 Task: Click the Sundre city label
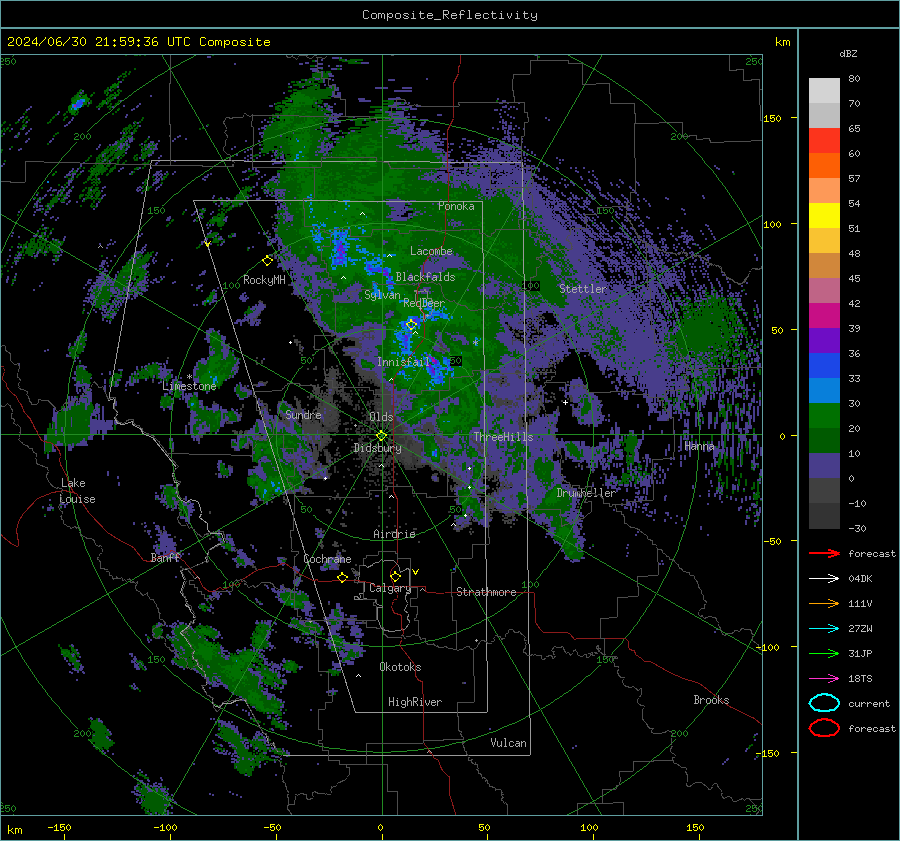click(303, 414)
